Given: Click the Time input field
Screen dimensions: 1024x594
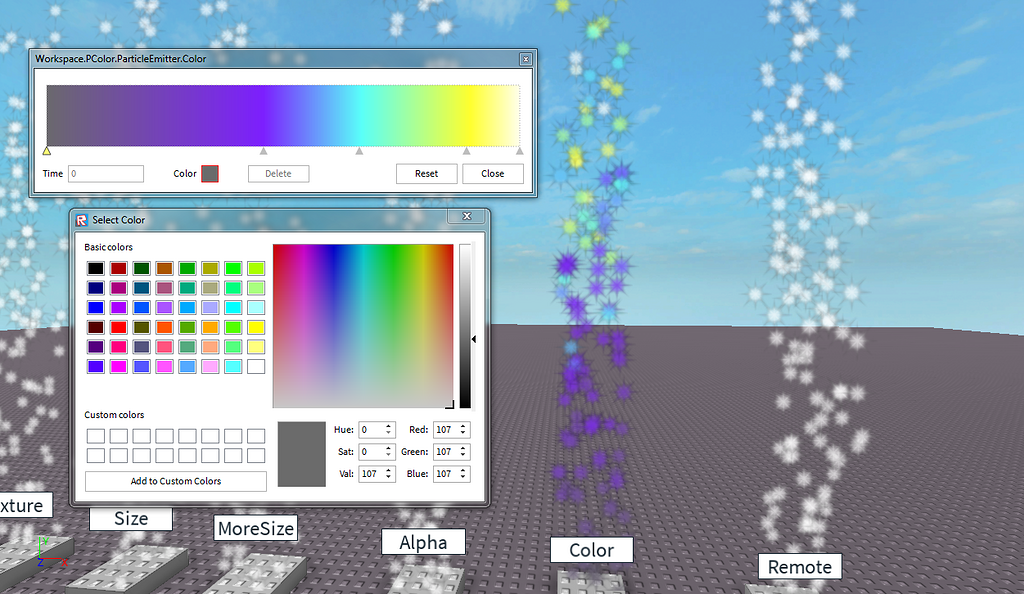Looking at the screenshot, I should 105,173.
